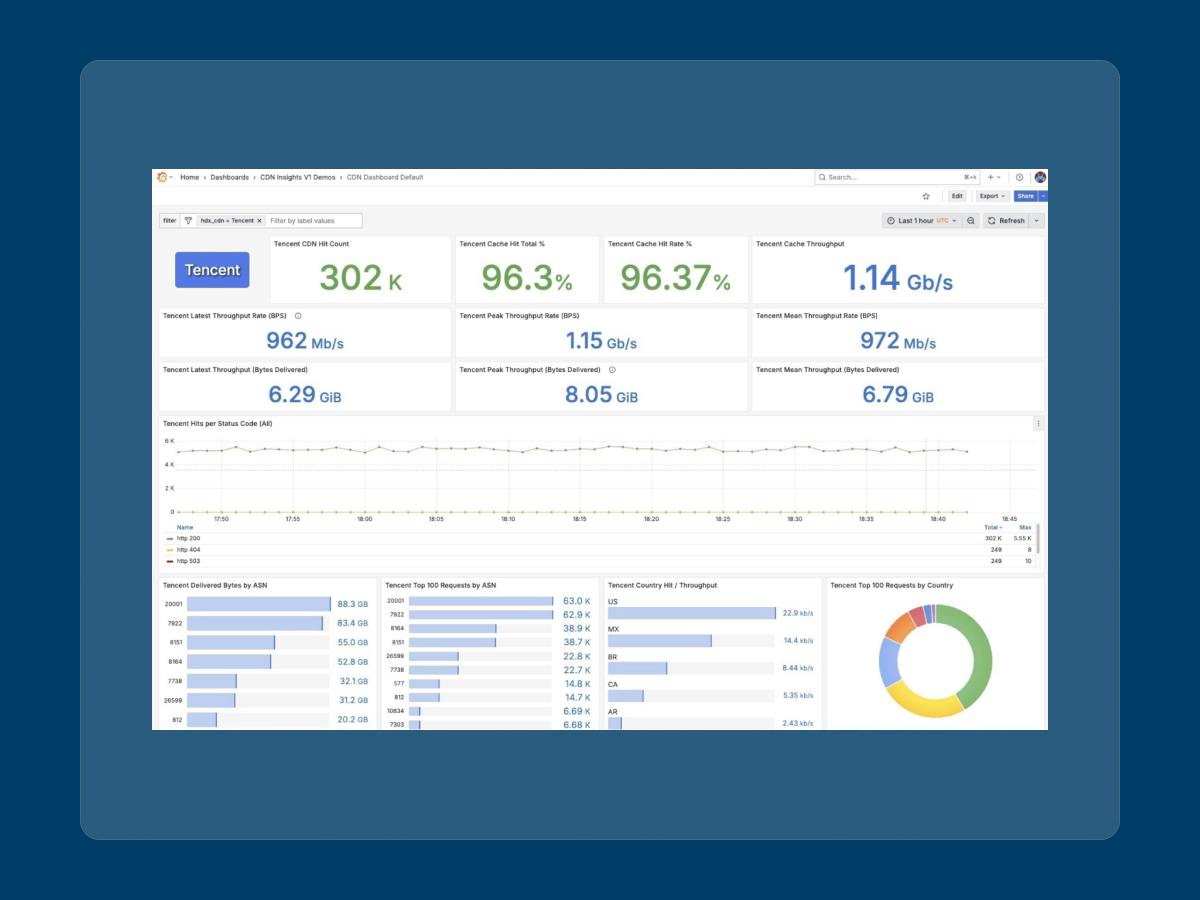1200x900 pixels.
Task: Zoom out the time range
Action: (971, 220)
